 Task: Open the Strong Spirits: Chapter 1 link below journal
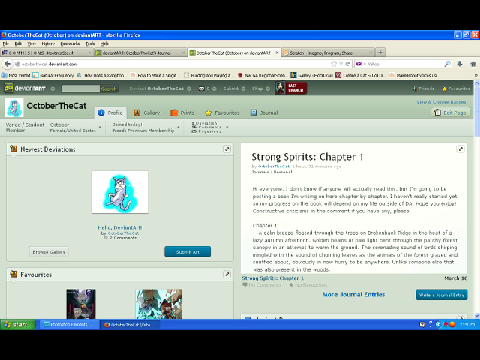273,278
